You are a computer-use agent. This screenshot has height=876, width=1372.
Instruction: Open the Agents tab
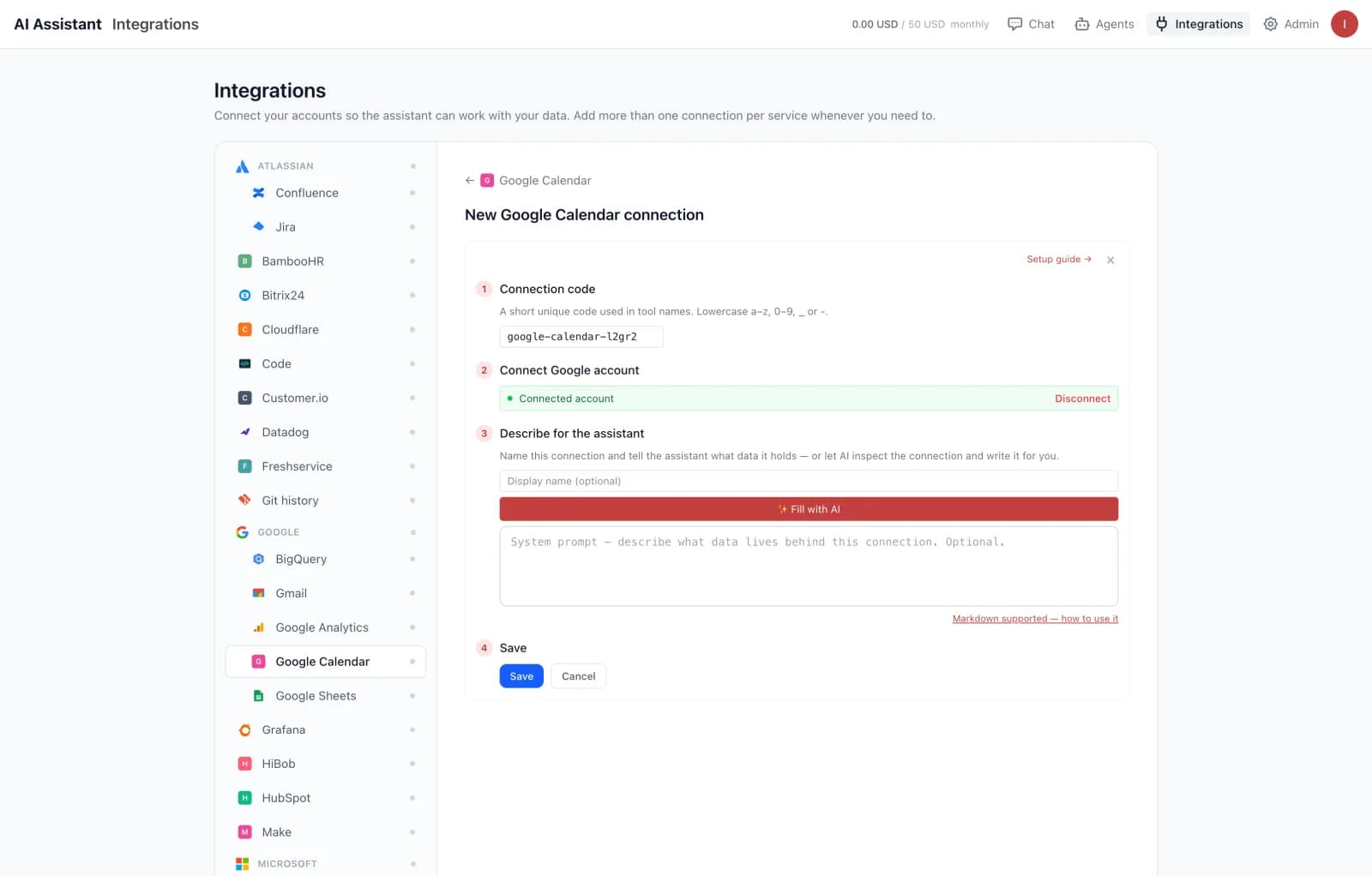pyautogui.click(x=1104, y=24)
